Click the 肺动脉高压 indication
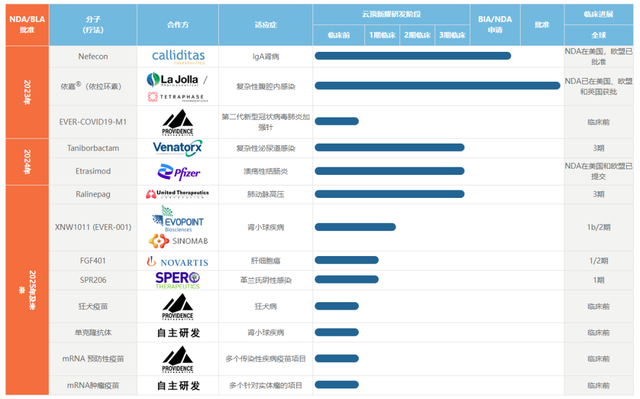 pos(266,194)
